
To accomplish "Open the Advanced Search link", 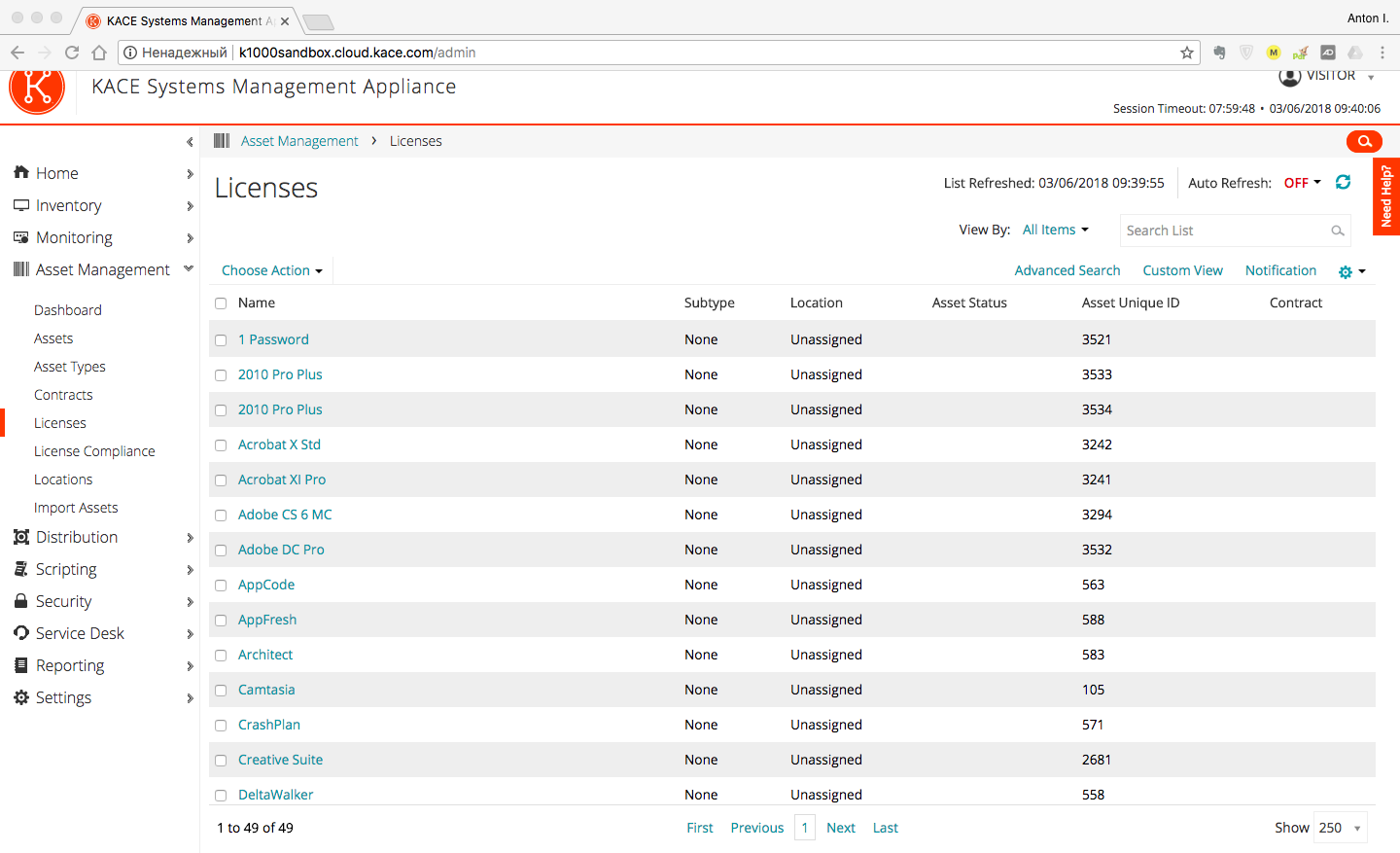I will click(1067, 270).
